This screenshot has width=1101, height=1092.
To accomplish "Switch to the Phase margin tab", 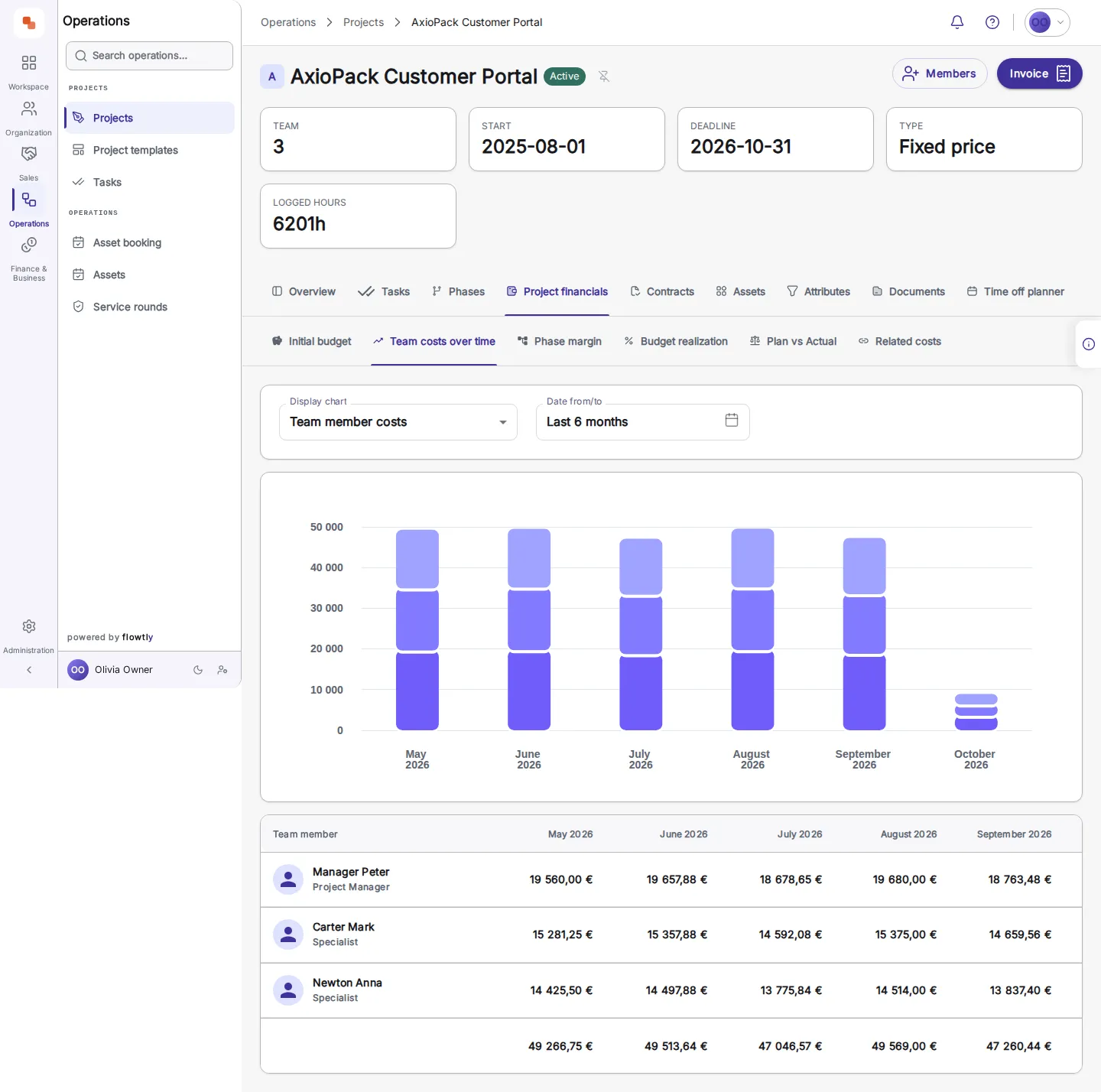I will click(560, 341).
